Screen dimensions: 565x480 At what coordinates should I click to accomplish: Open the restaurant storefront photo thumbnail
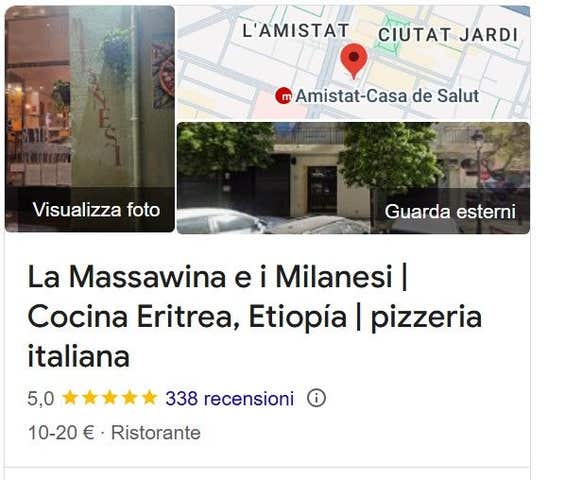90,119
